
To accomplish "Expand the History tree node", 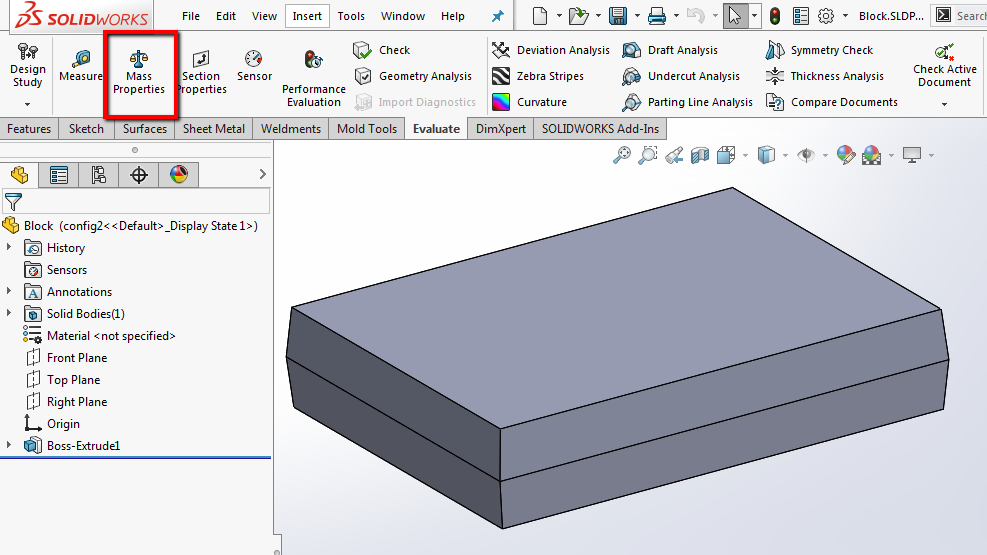I will (x=9, y=247).
